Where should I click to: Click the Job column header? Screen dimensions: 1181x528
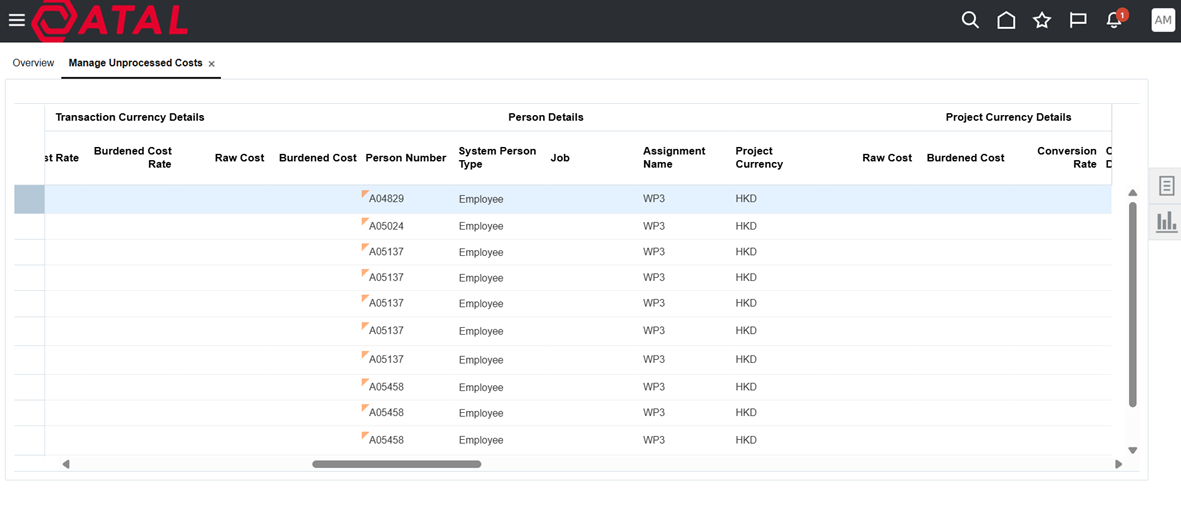(x=560, y=157)
